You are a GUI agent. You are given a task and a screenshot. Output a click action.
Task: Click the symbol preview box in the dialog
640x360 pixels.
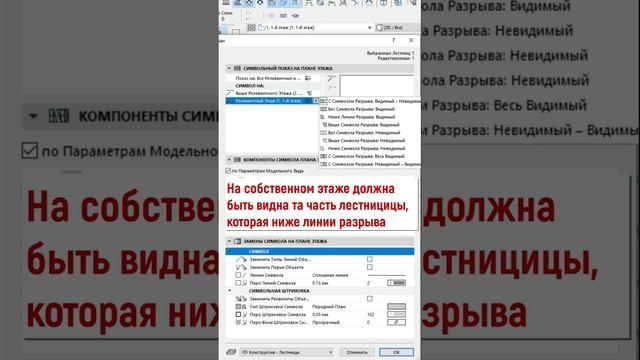[376, 85]
